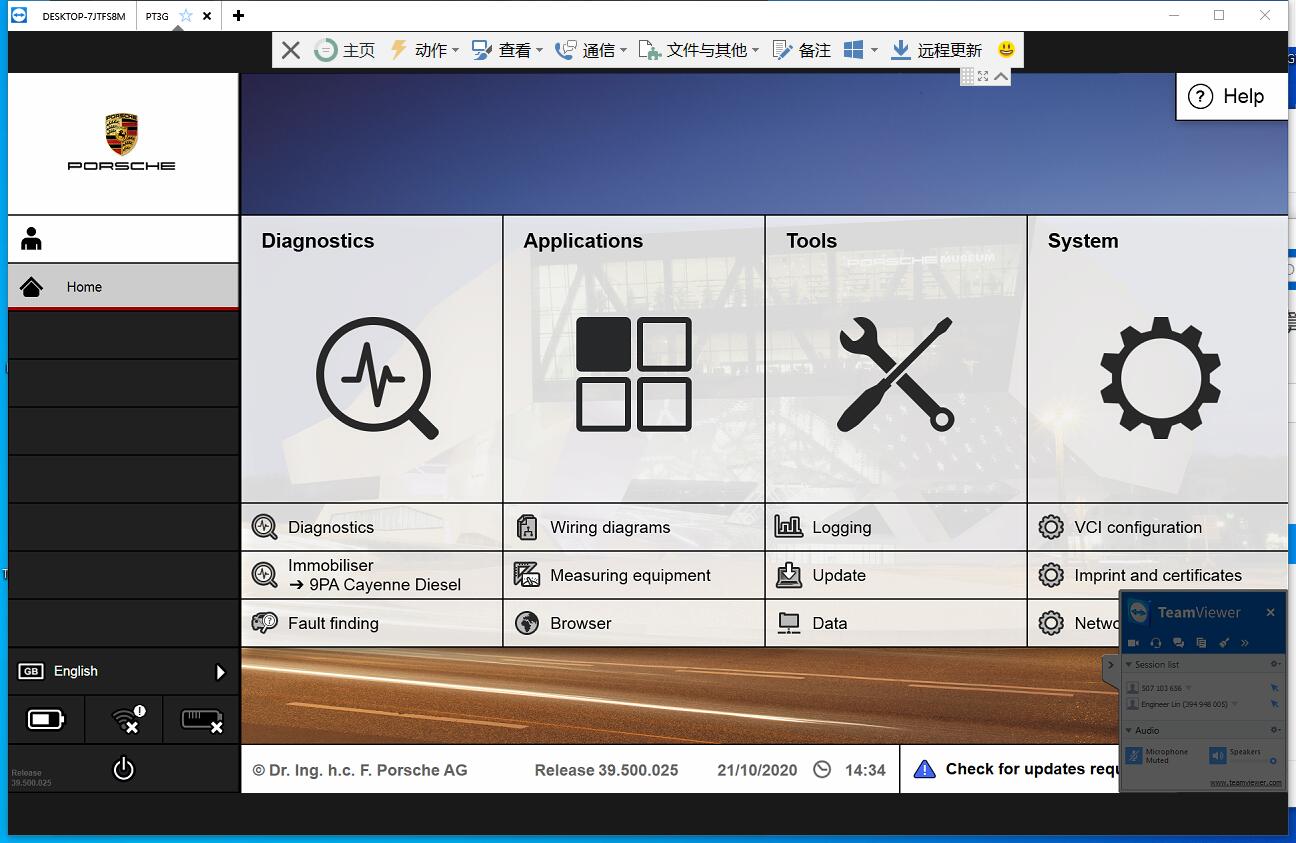This screenshot has height=843, width=1296.
Task: Open Imprint and certificates
Action: (1158, 575)
